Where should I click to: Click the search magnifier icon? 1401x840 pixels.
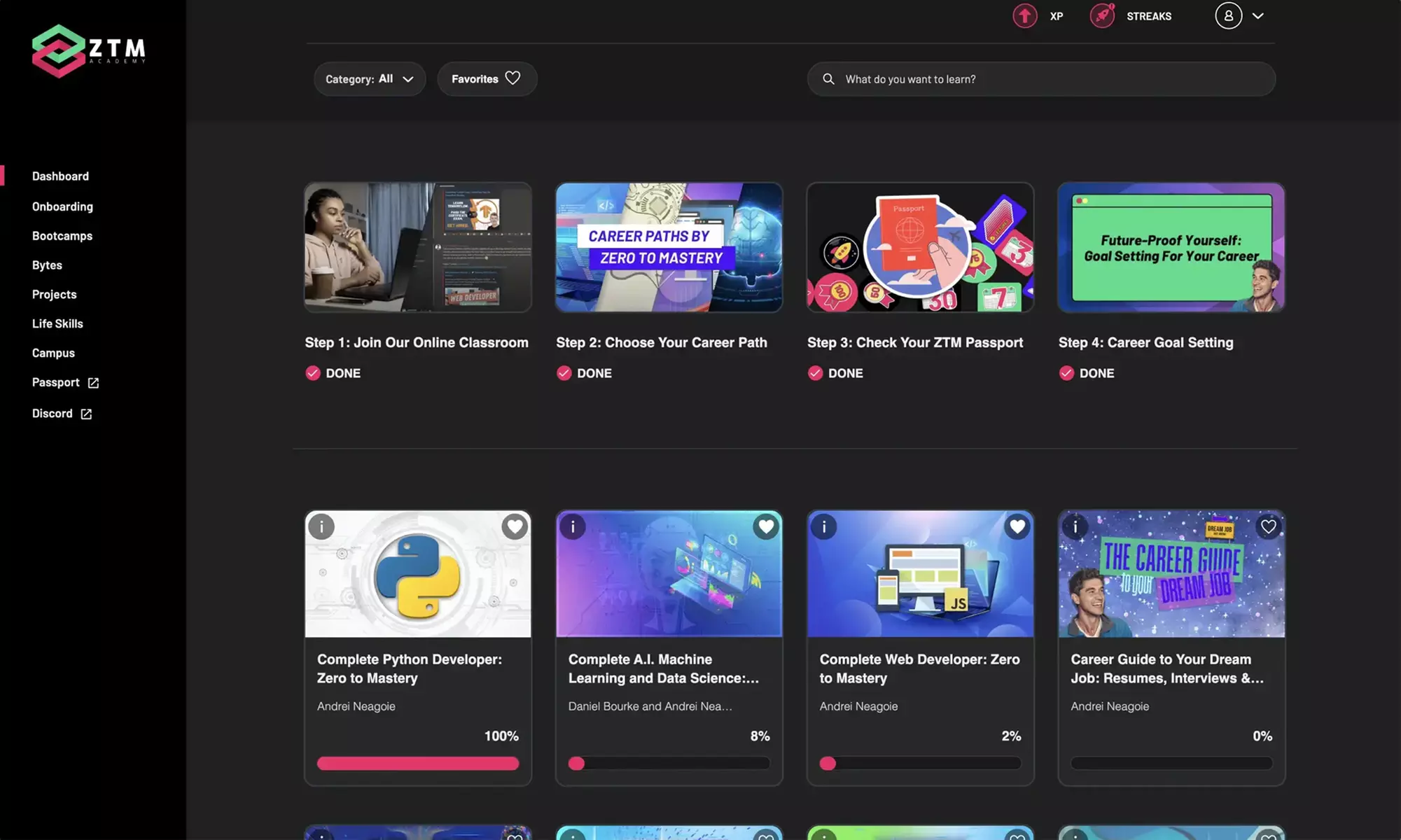(x=829, y=79)
